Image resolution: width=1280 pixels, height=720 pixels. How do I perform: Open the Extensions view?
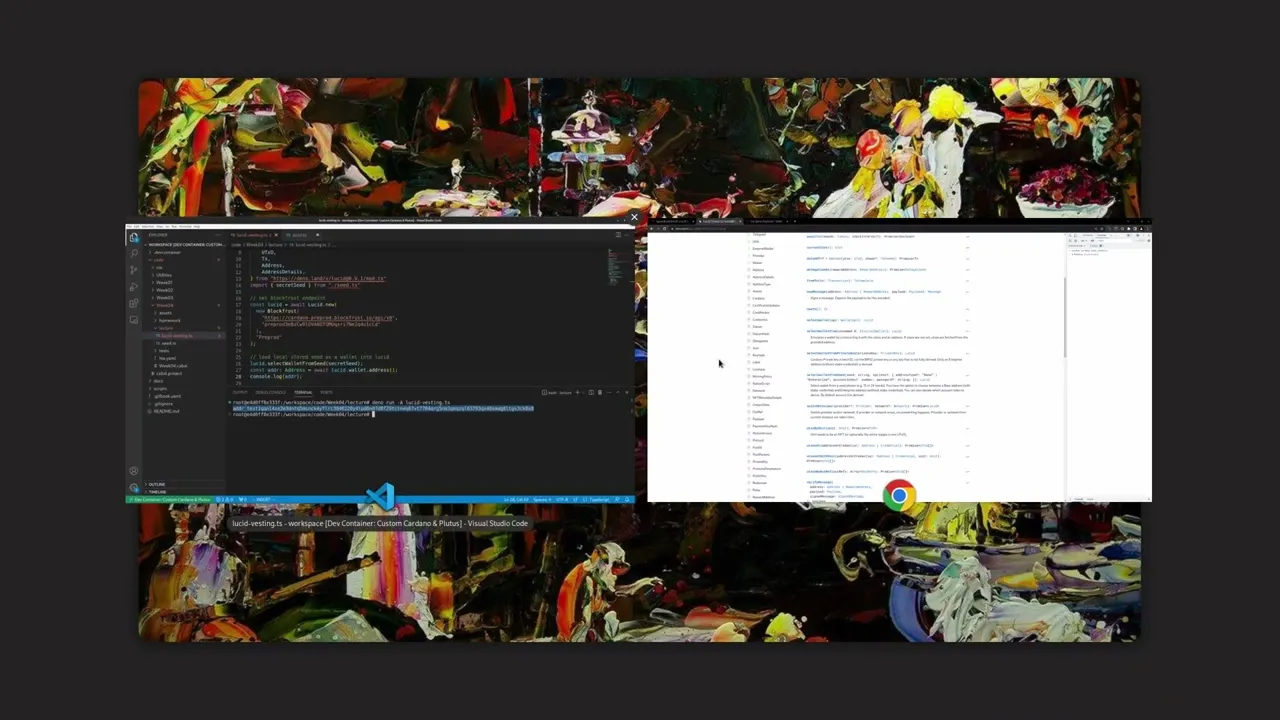(x=134, y=303)
